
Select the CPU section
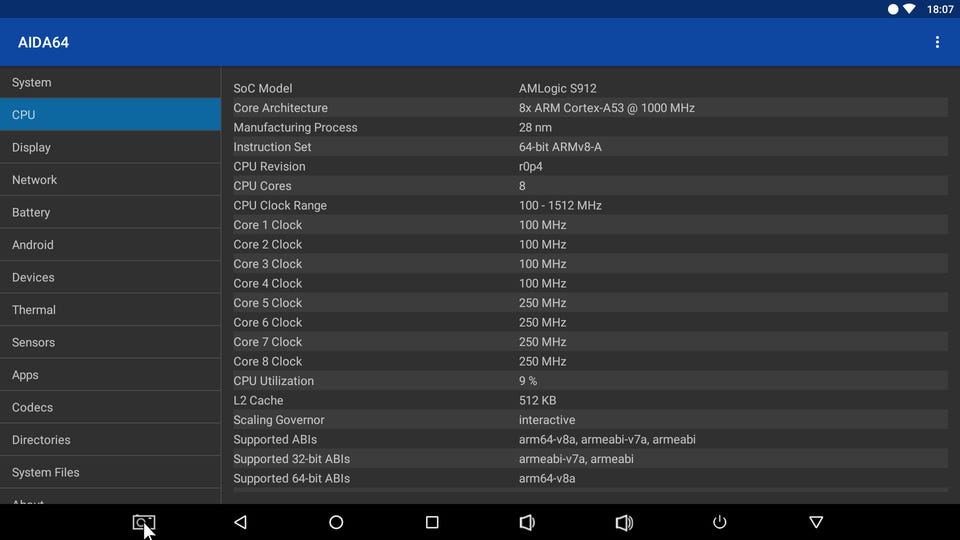point(110,114)
